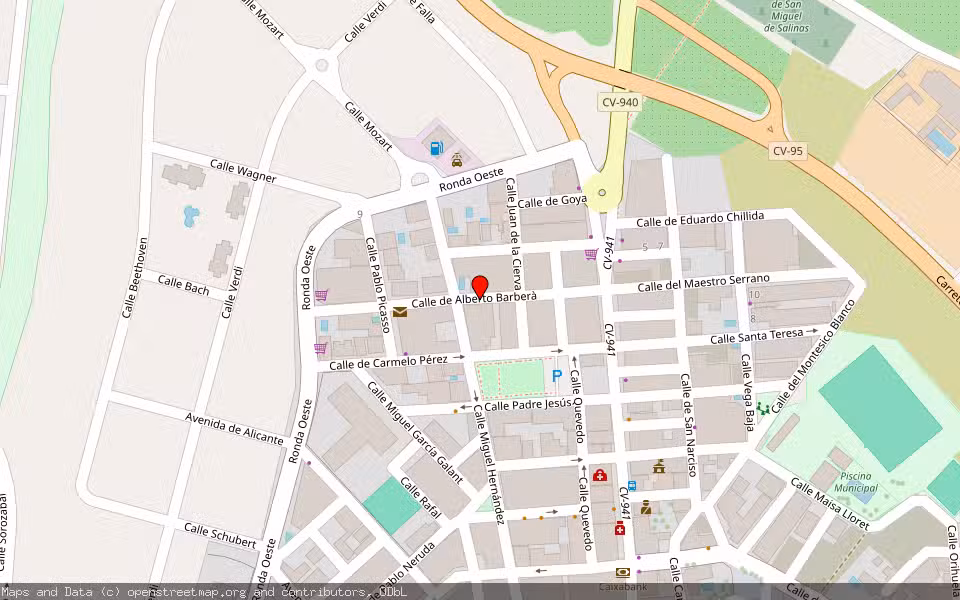Image resolution: width=960 pixels, height=600 pixels.
Task: Click the shopping cart icon above Calle de Carmelo Pérez
Action: point(320,348)
